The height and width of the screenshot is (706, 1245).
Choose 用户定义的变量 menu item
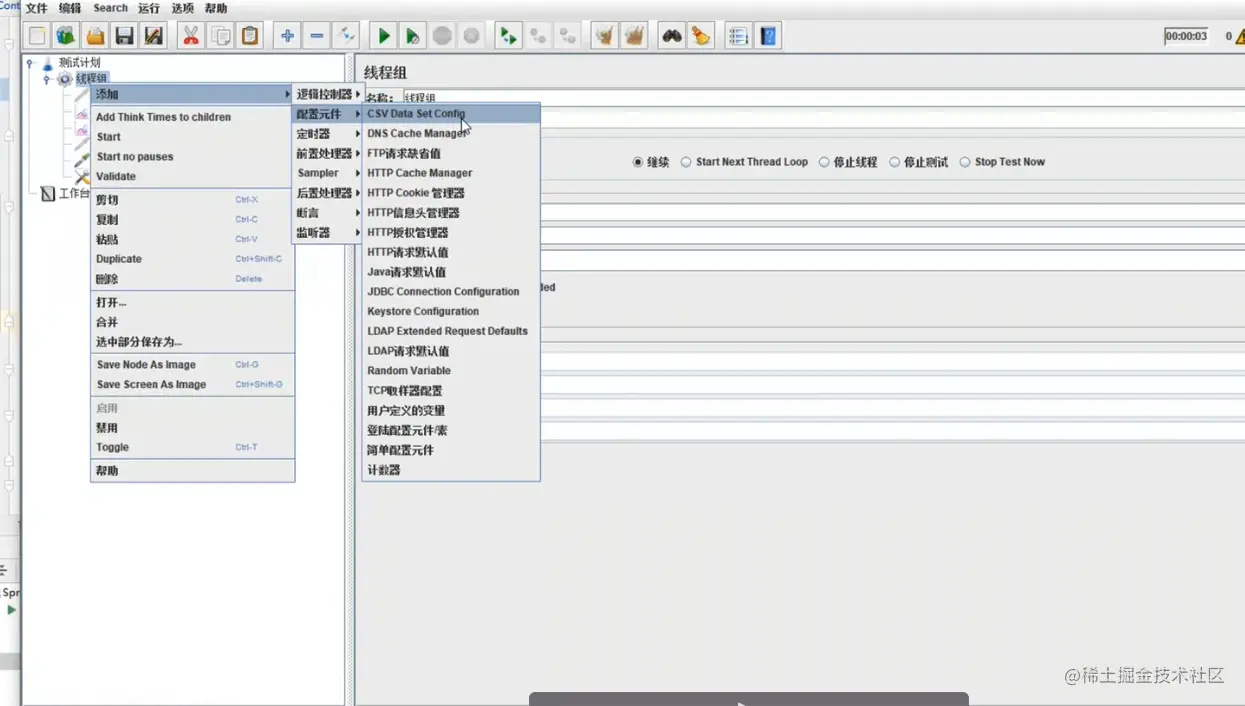451,411
